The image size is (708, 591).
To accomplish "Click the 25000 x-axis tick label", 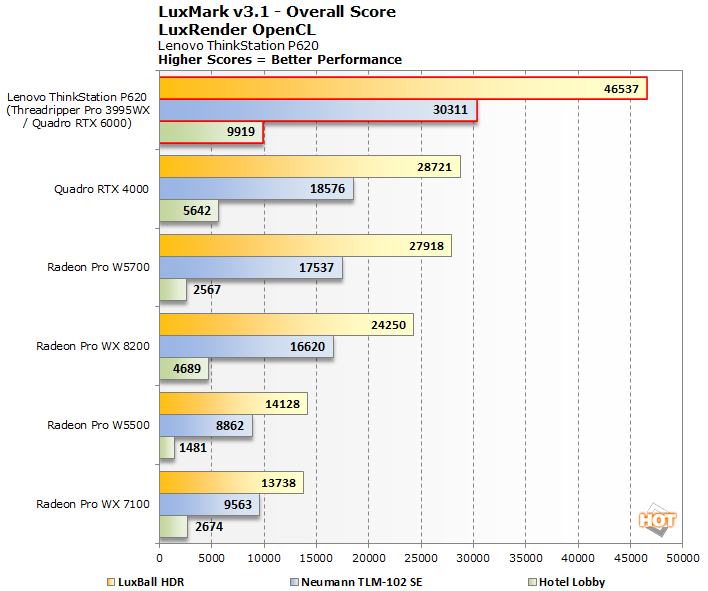I will click(x=421, y=558).
